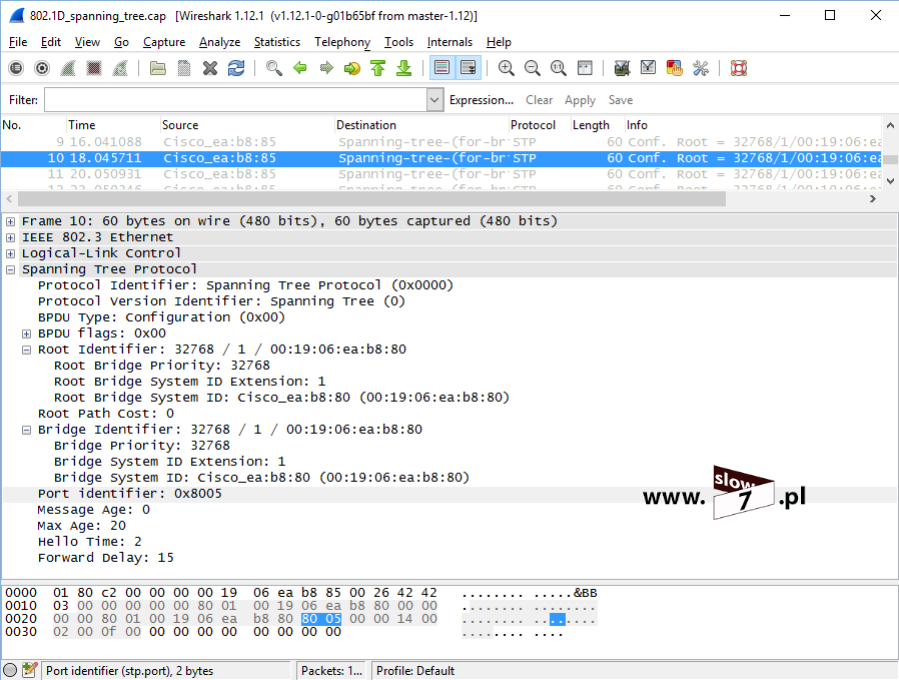Open capture interfaces list icon

(16, 68)
